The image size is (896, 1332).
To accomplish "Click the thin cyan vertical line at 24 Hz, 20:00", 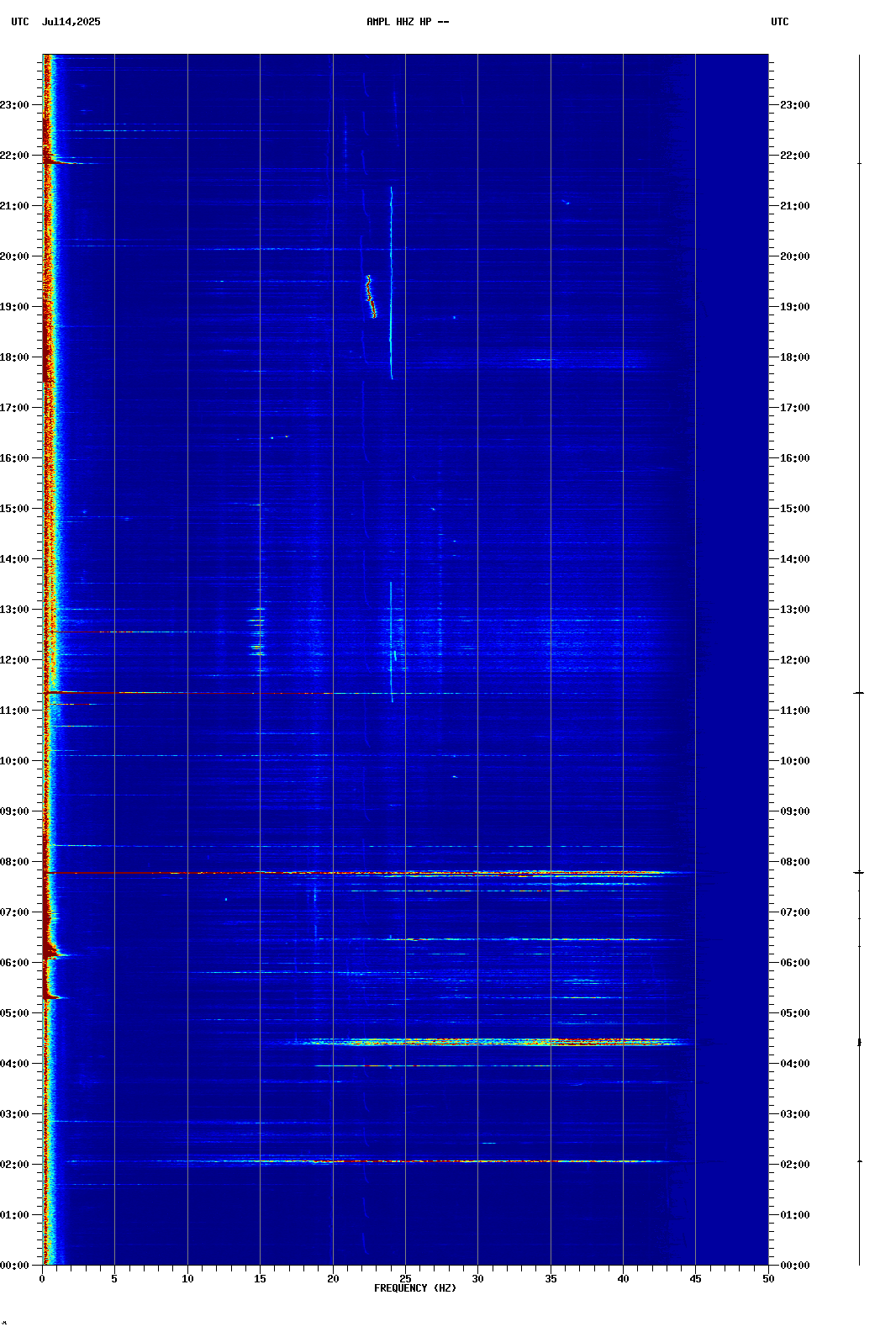I will pos(391,283).
